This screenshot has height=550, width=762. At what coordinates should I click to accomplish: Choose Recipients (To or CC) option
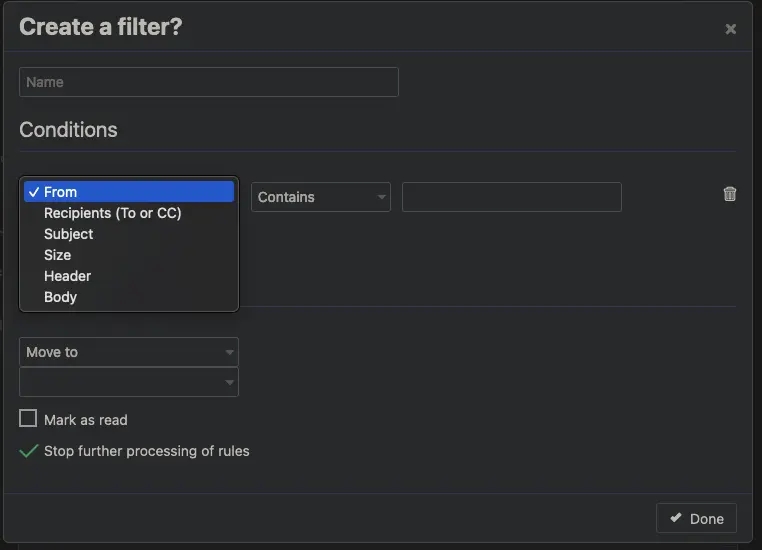[112, 213]
